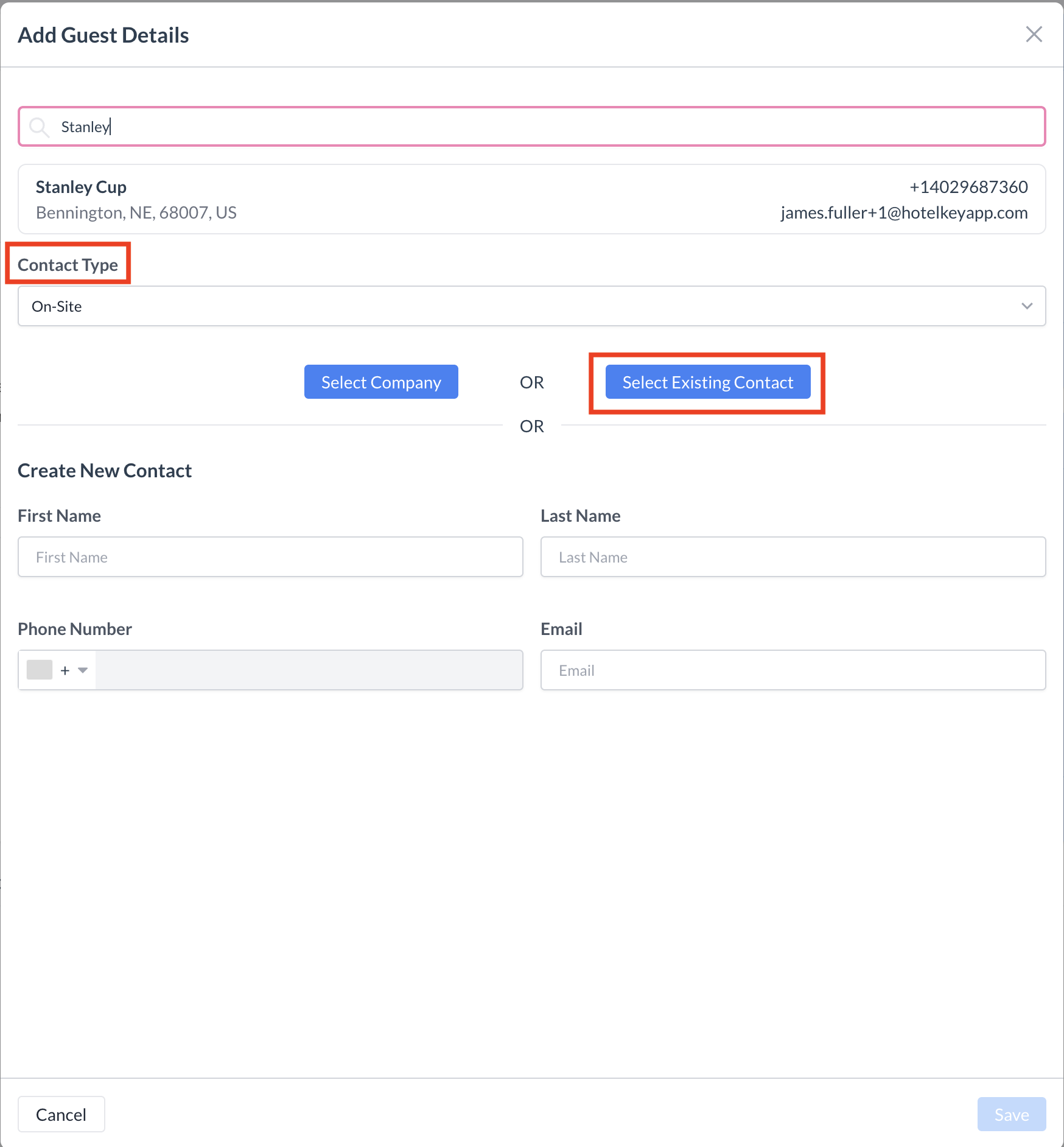1064x1147 pixels.
Task: Click the Contact Type label
Action: point(68,265)
